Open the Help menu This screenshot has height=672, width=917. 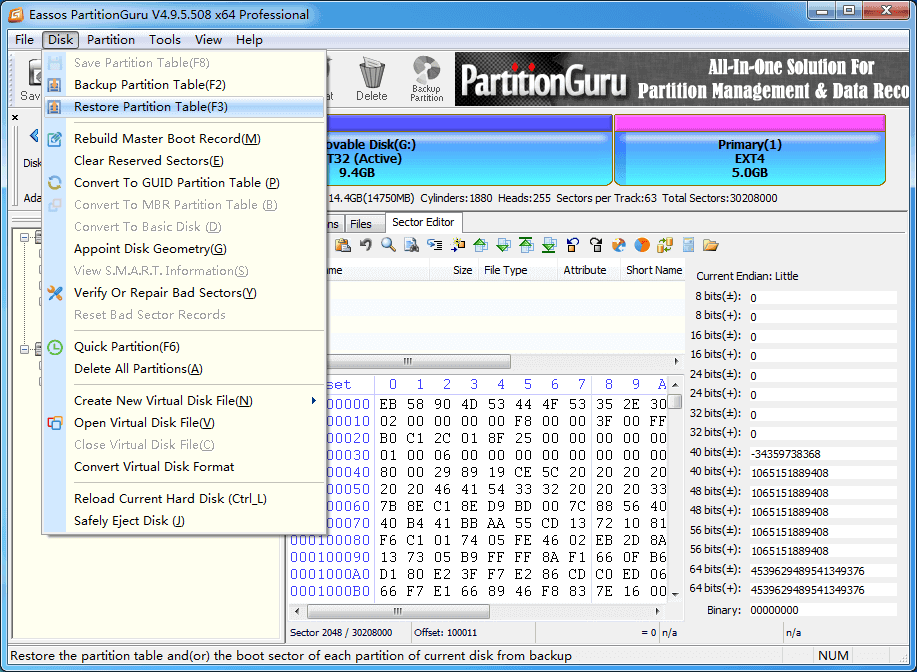pos(249,40)
